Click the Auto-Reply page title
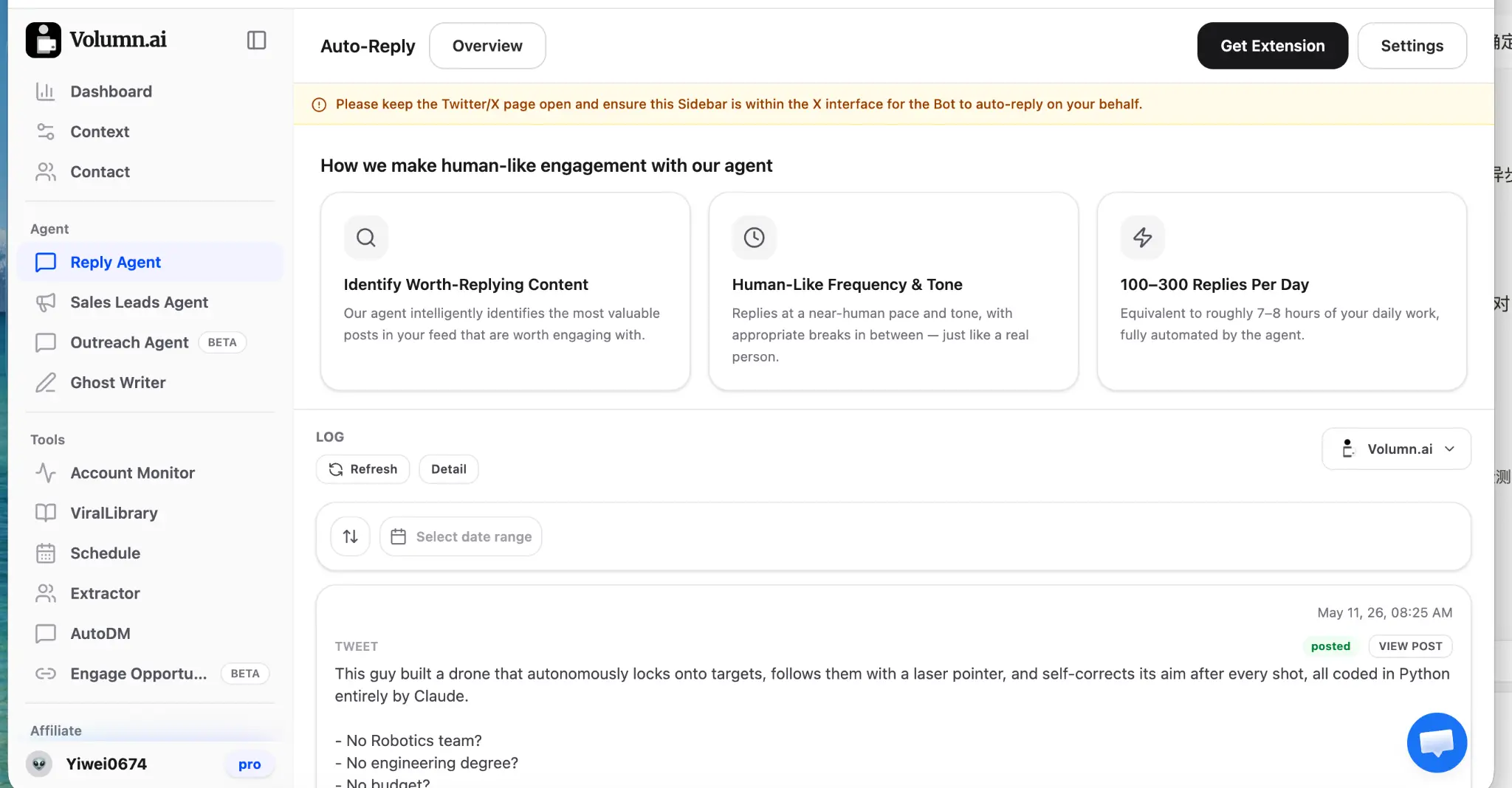Screen dimensions: 1512x788 368,46
